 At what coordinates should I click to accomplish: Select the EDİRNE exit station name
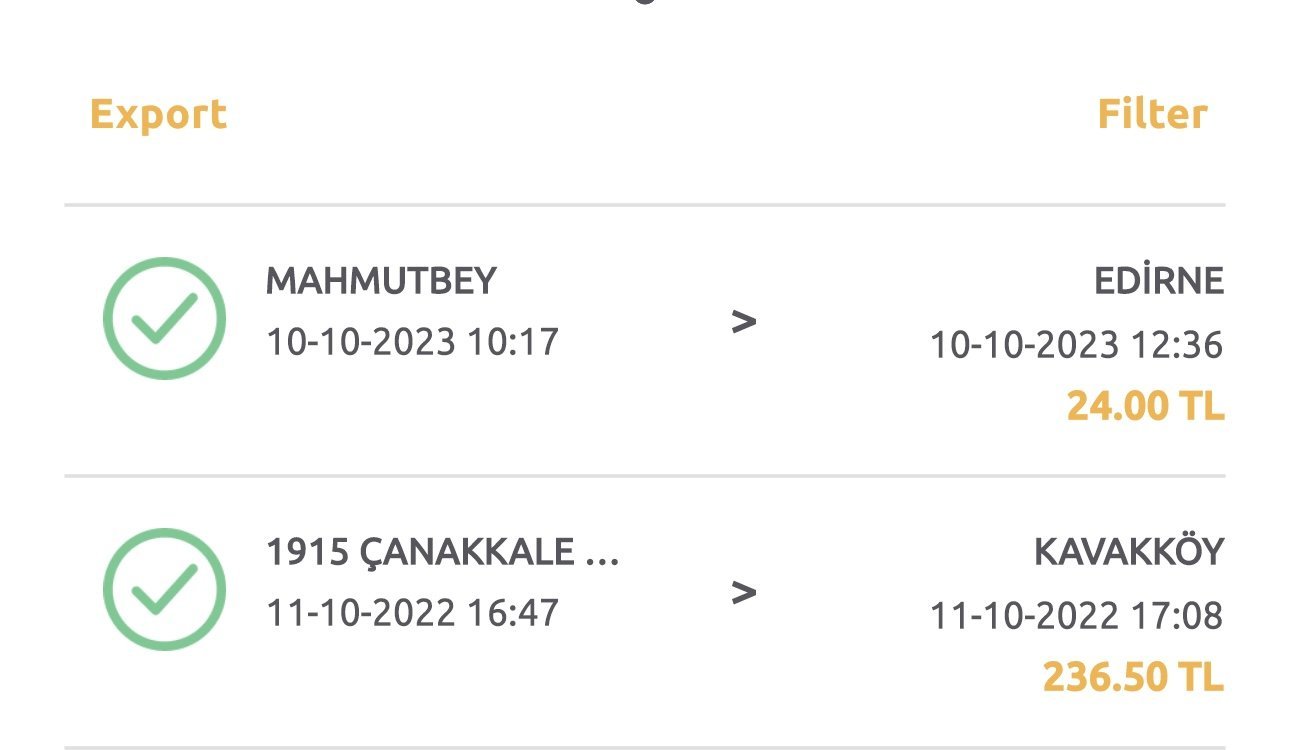pos(1159,281)
